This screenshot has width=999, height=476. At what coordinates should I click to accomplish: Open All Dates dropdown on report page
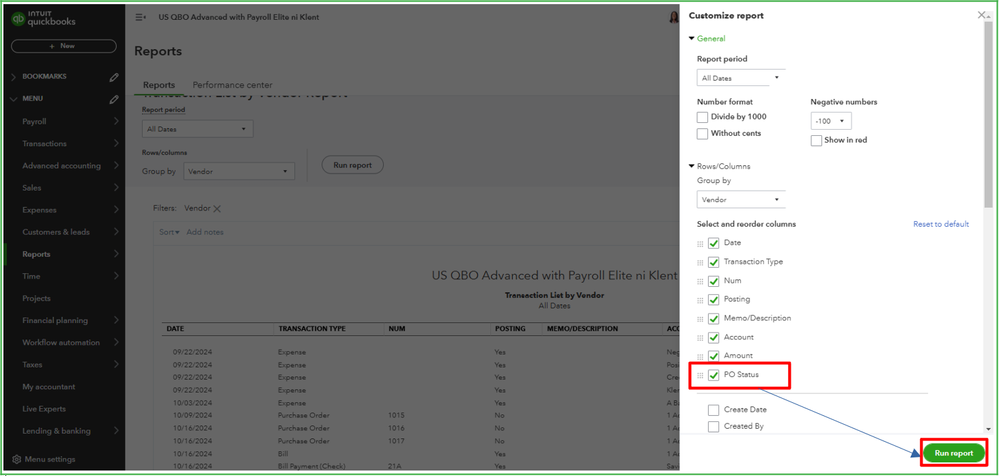(x=198, y=129)
